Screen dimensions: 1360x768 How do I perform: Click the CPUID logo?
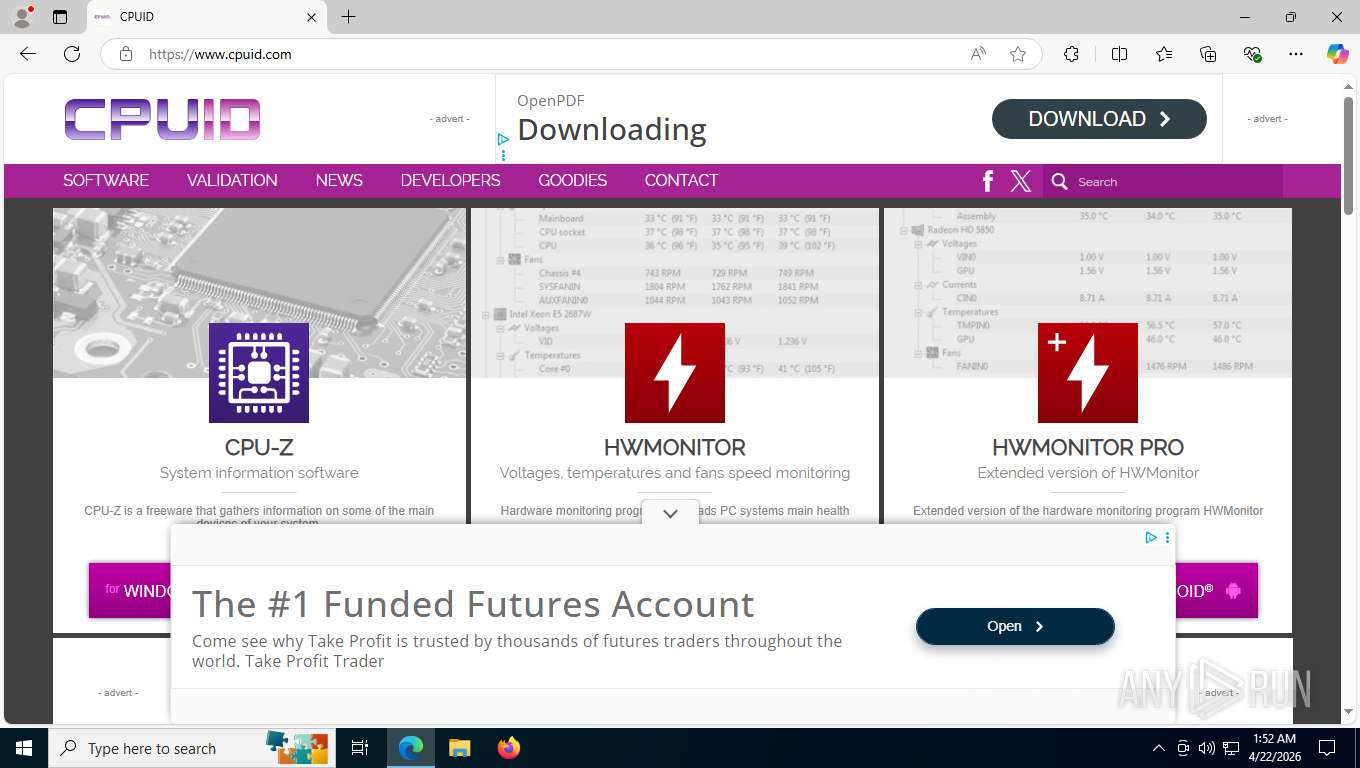coord(163,119)
